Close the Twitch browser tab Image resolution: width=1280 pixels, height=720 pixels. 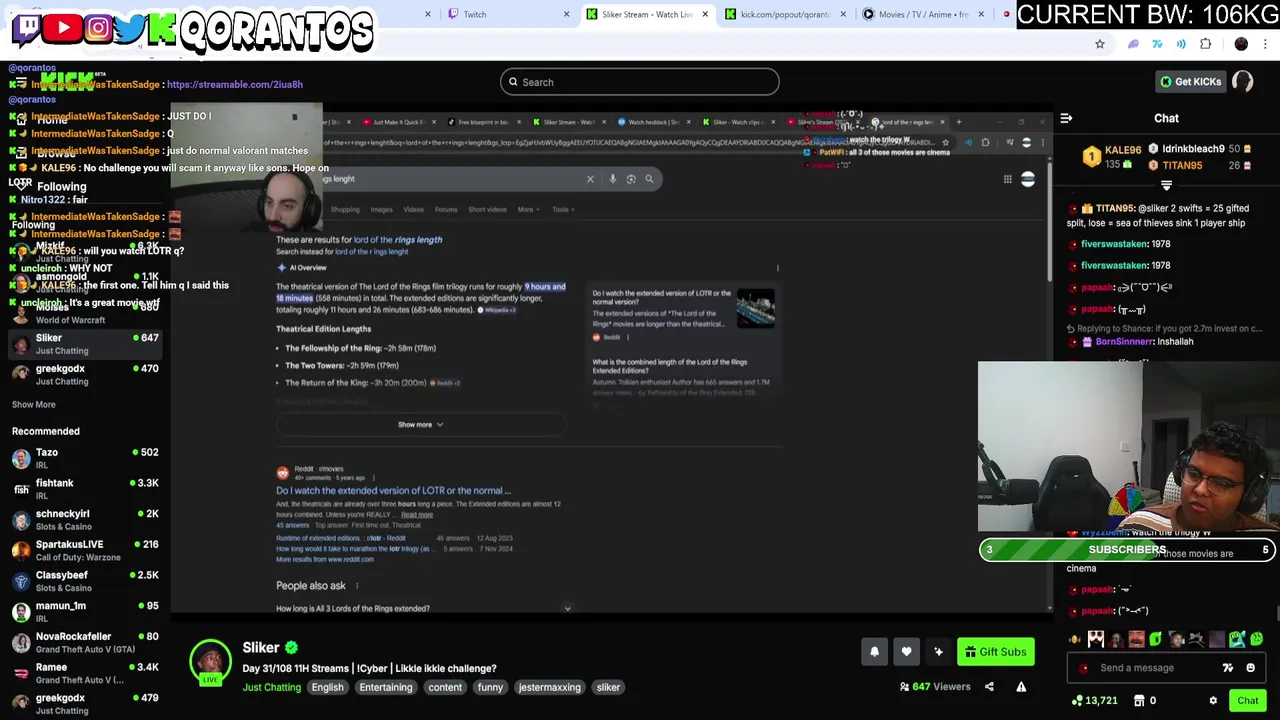coord(566,14)
